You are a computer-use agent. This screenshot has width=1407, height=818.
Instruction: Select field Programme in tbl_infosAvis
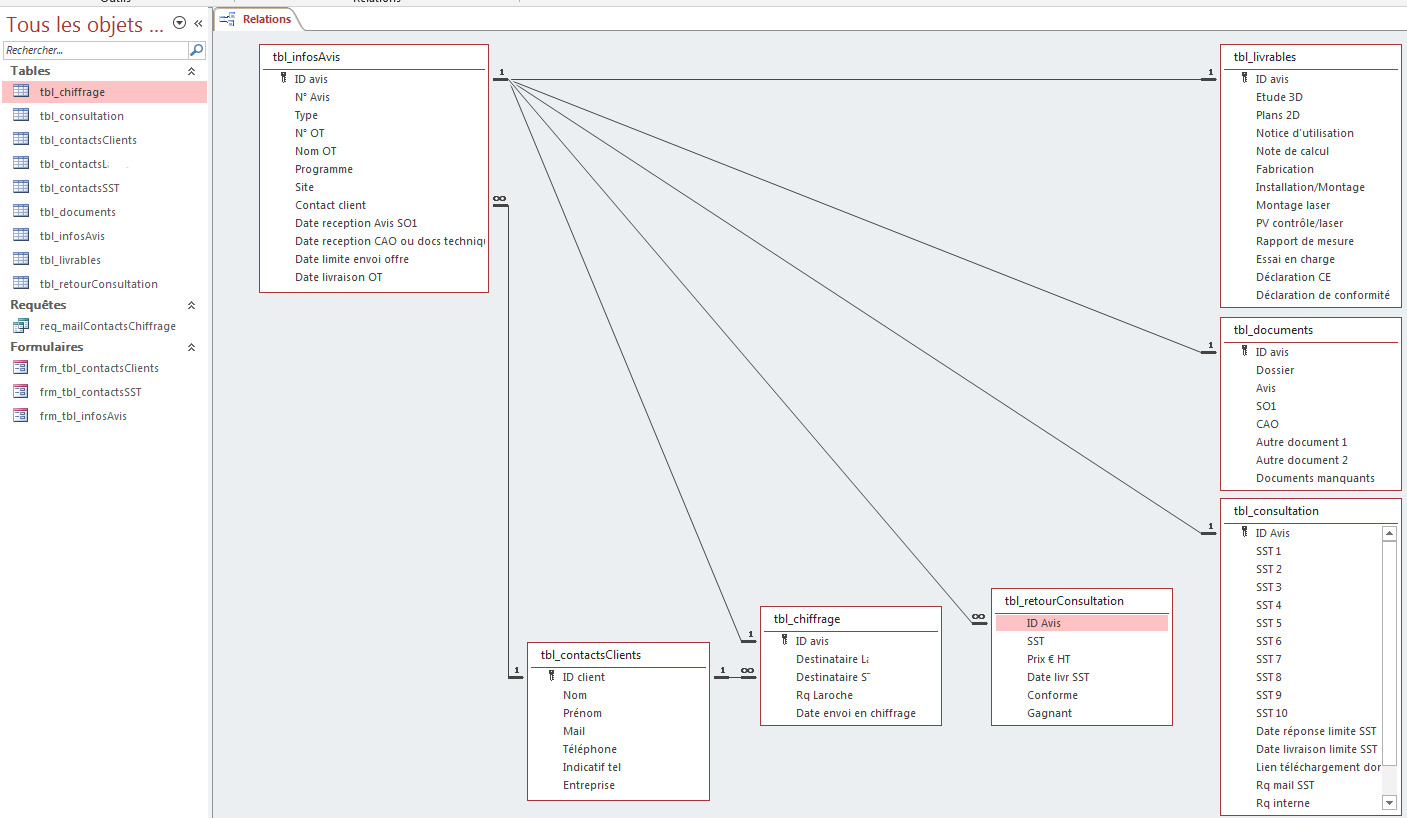(323, 169)
